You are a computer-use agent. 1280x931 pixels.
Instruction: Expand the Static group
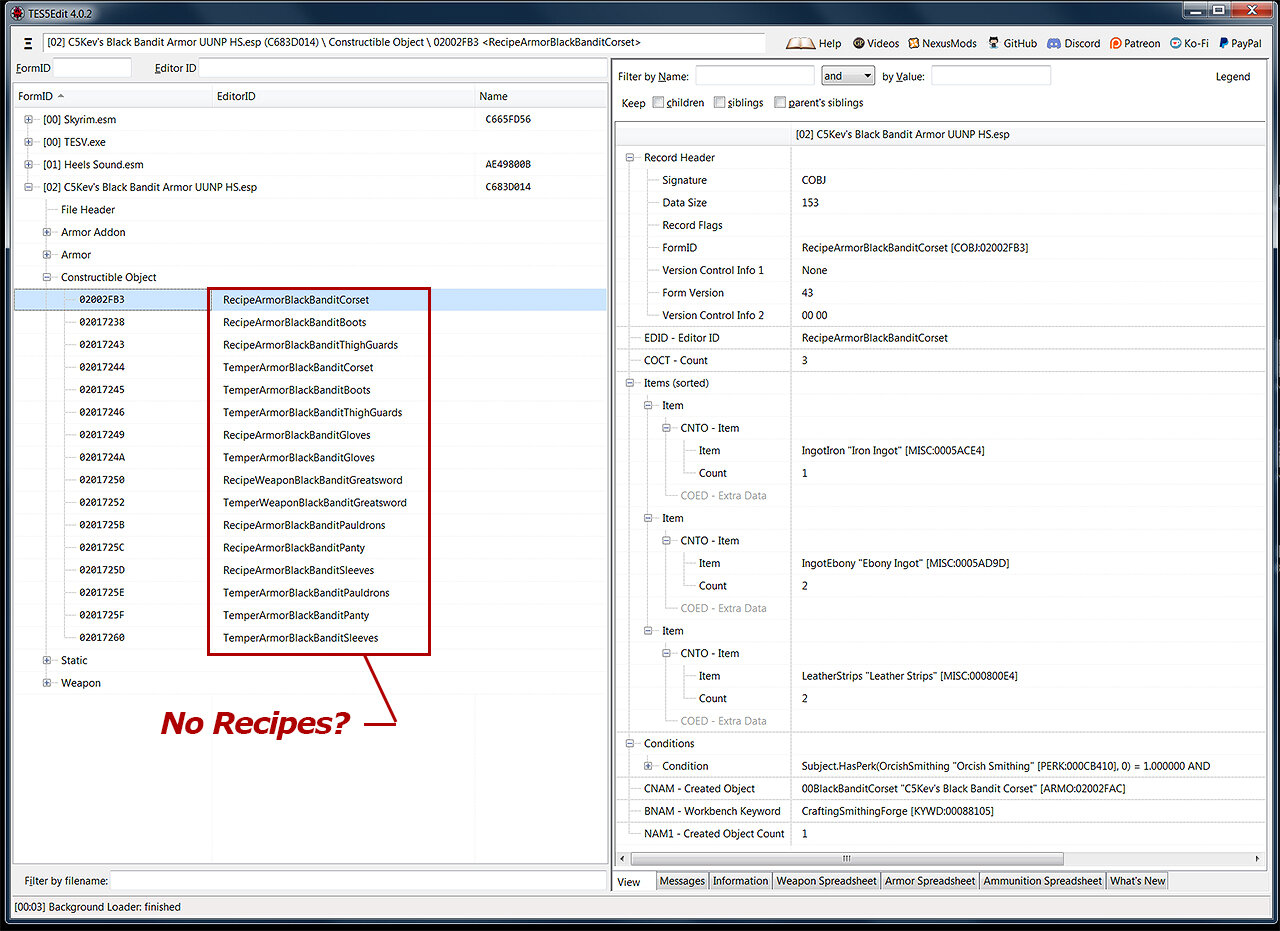point(47,660)
